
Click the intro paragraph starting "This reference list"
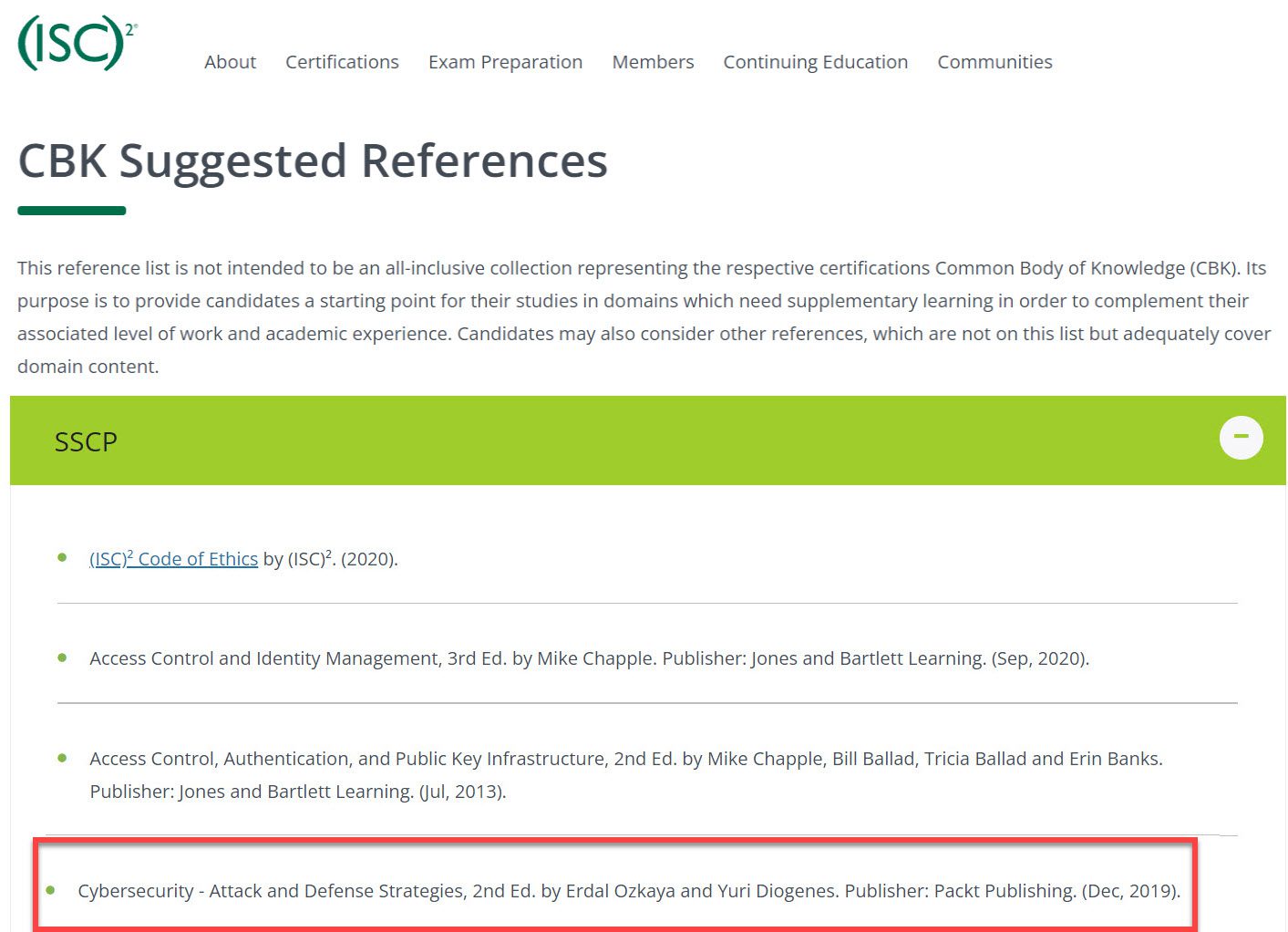[x=644, y=317]
